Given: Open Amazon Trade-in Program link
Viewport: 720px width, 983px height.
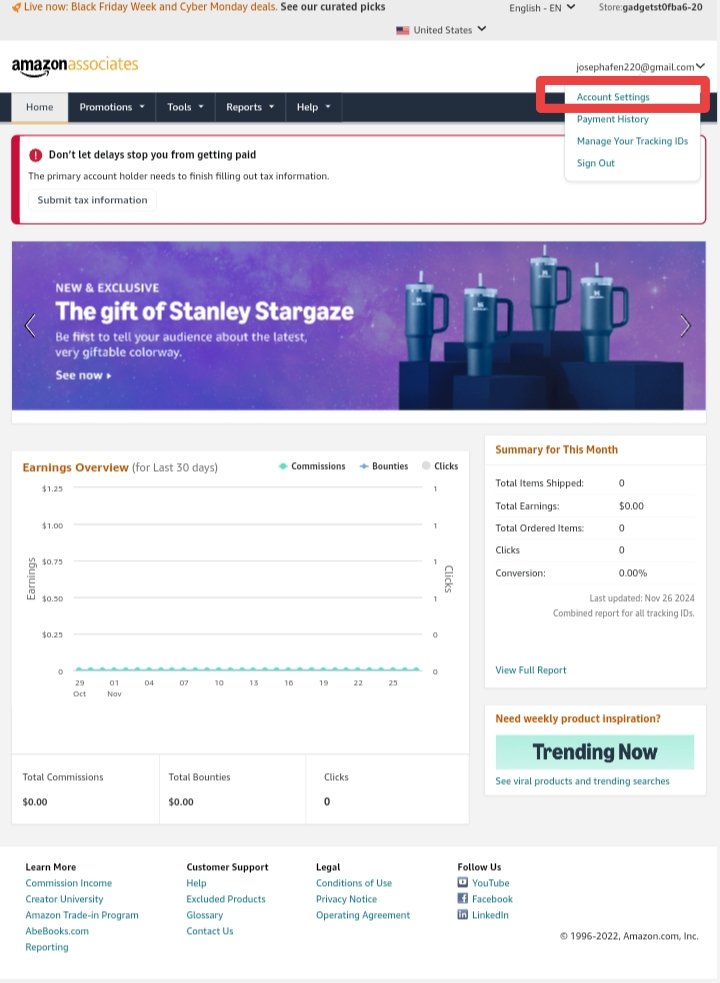Looking at the screenshot, I should 82,915.
